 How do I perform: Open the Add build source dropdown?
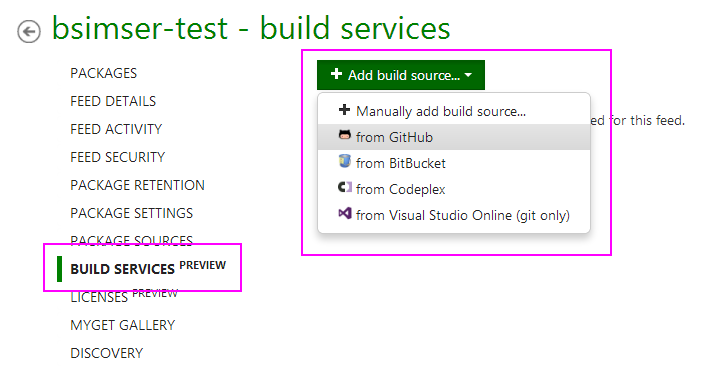pos(401,75)
